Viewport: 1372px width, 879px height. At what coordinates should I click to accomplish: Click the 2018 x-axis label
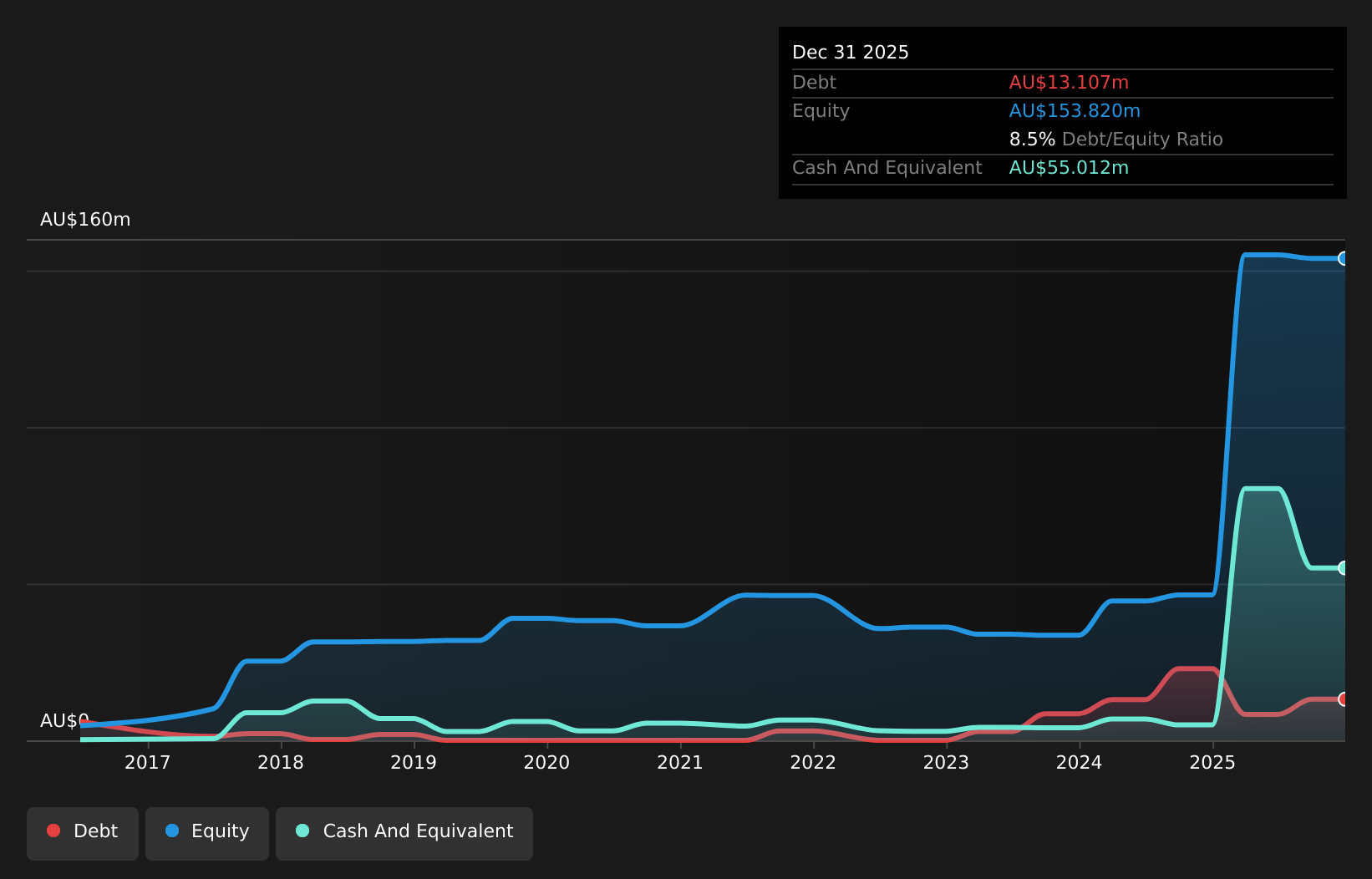pyautogui.click(x=281, y=762)
